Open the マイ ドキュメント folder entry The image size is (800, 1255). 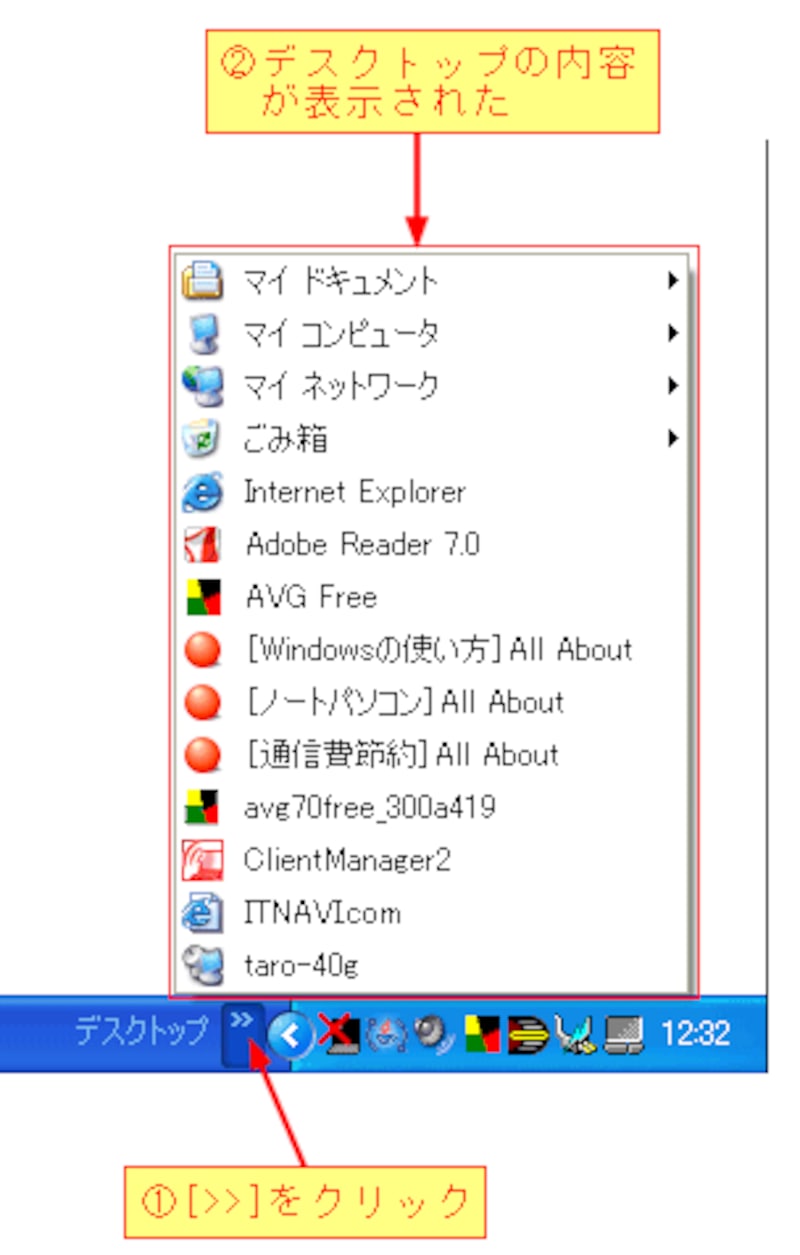431,281
